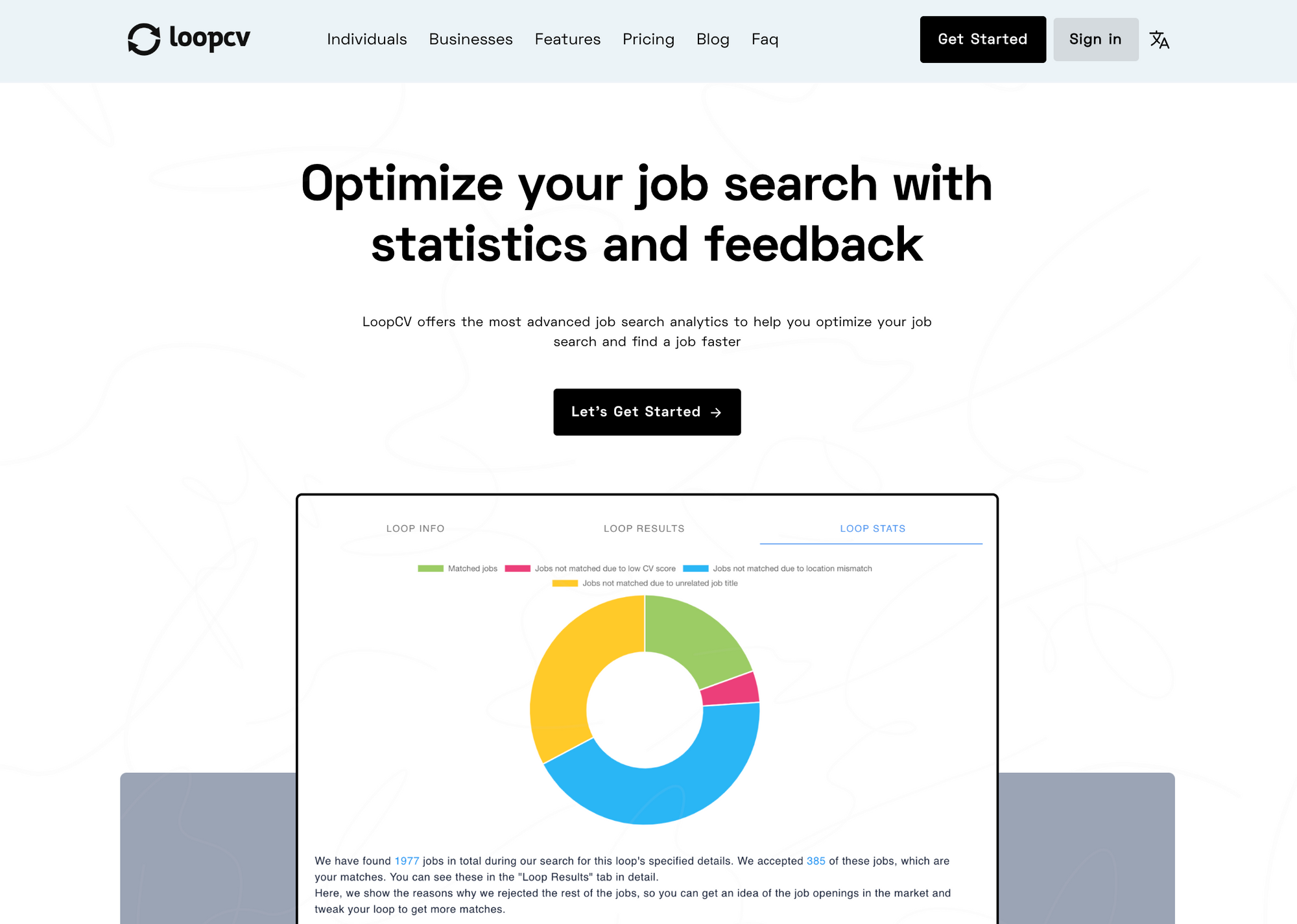1297x924 pixels.
Task: Select the LOOP RESULTS tab
Action: click(644, 529)
